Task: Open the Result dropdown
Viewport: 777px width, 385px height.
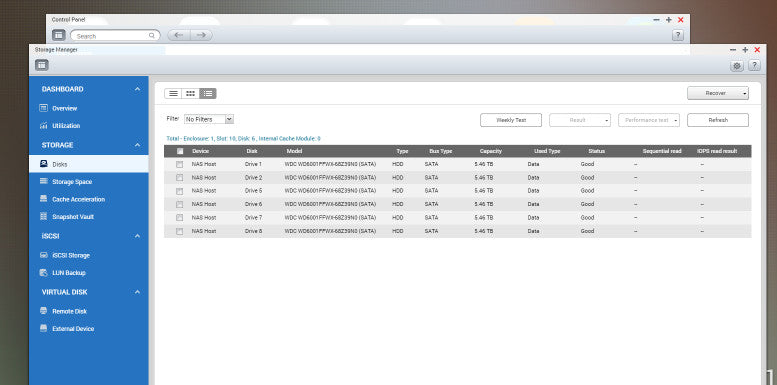Action: 580,120
